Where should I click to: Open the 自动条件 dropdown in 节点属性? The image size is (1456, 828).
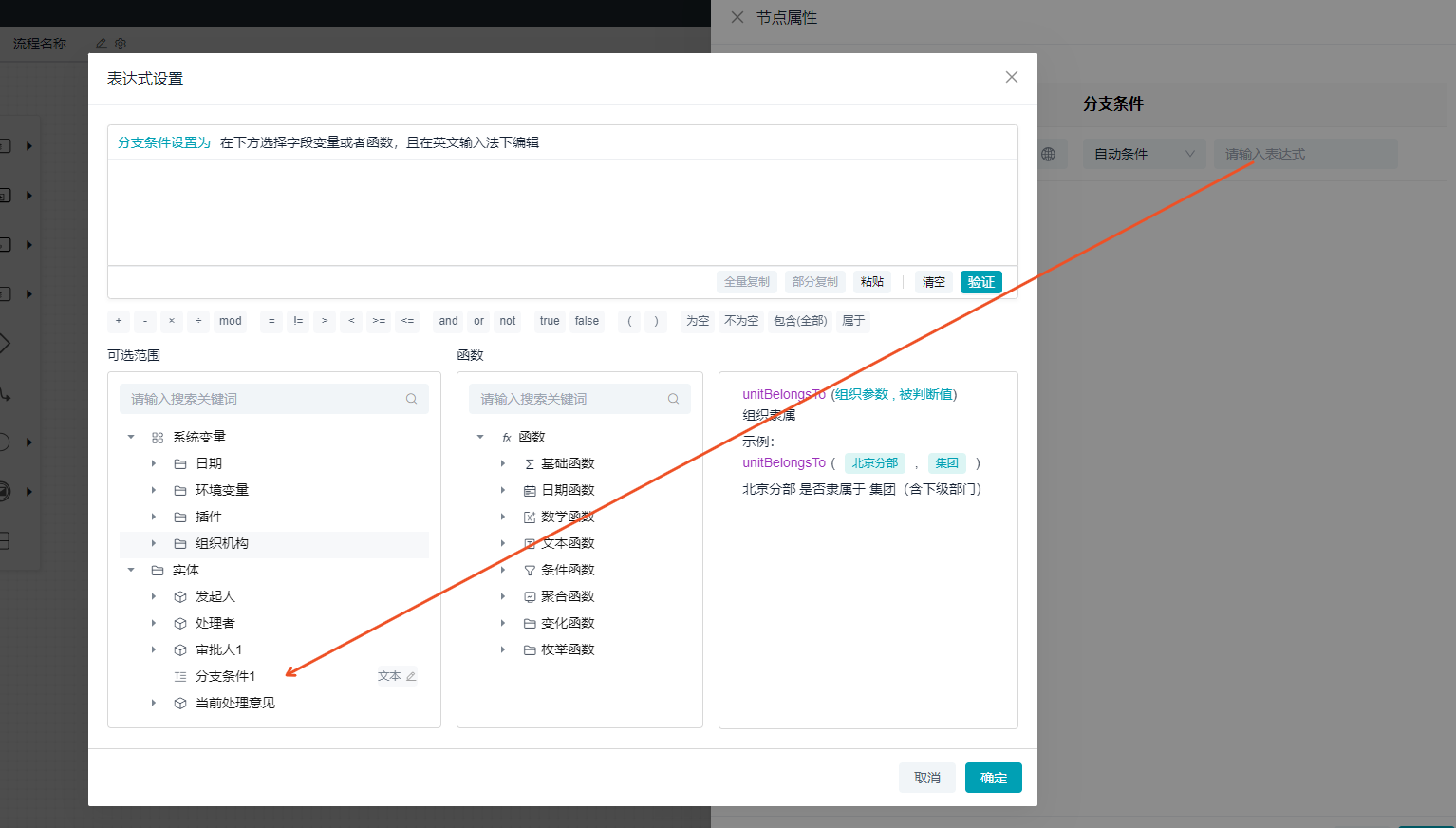point(1144,154)
